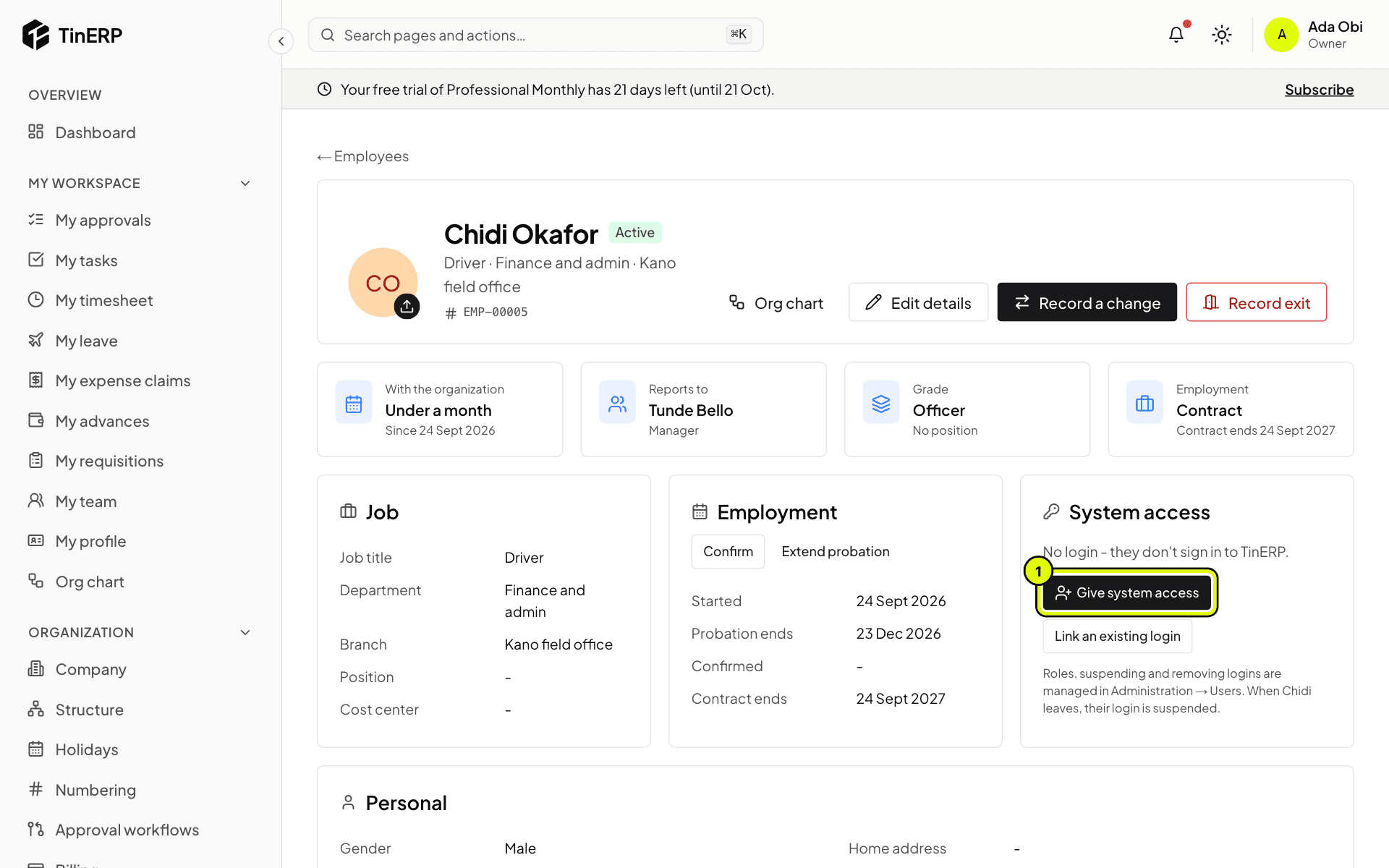This screenshot has width=1389, height=868.
Task: Select the Approval workflows icon
Action: point(35,829)
